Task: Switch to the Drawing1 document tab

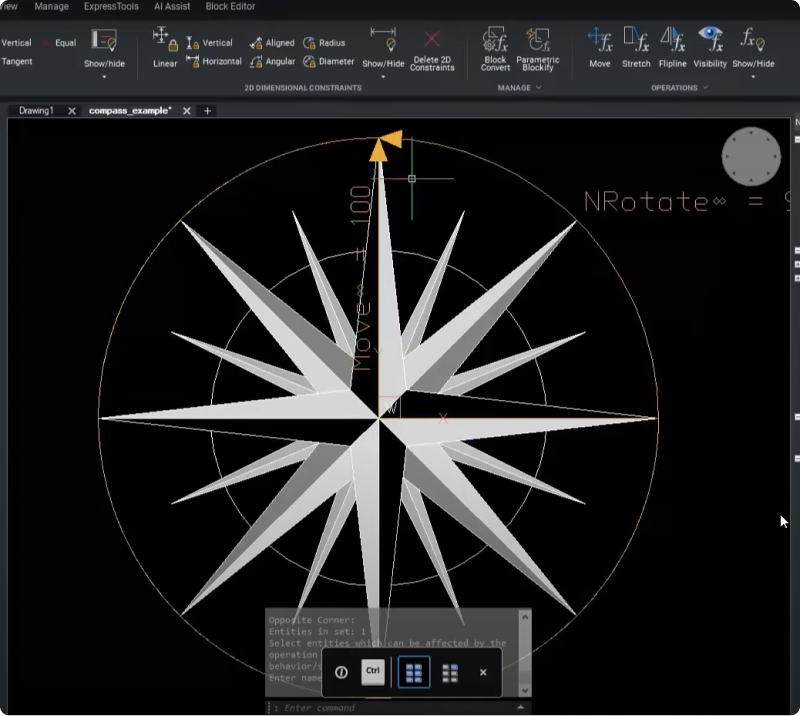Action: pyautogui.click(x=36, y=111)
